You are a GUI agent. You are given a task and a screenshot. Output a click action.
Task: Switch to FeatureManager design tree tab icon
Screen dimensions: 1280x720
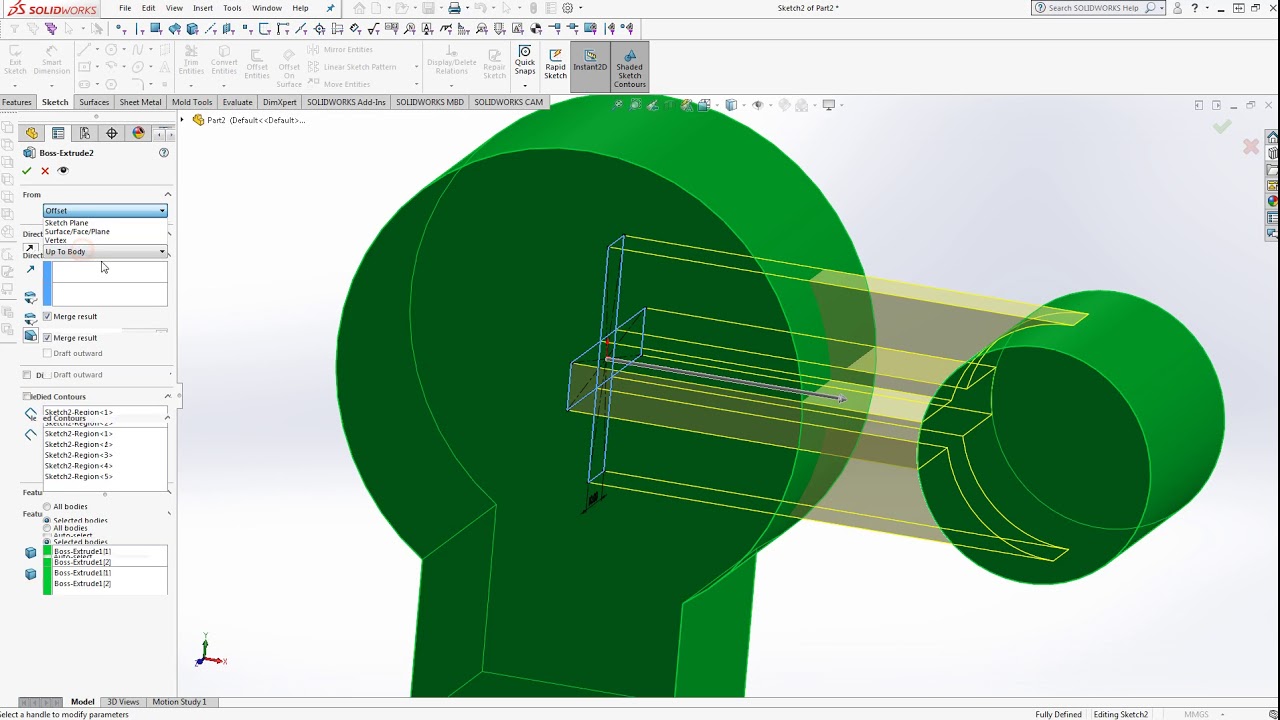coord(32,133)
